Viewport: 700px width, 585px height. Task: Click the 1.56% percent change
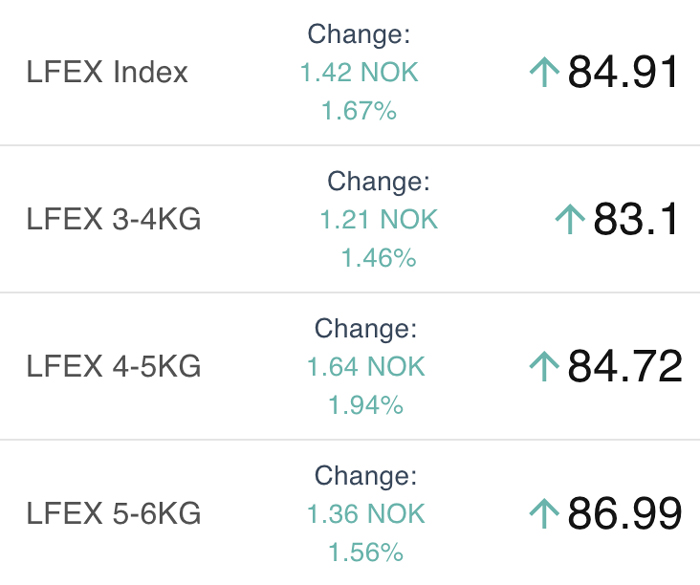coord(366,552)
